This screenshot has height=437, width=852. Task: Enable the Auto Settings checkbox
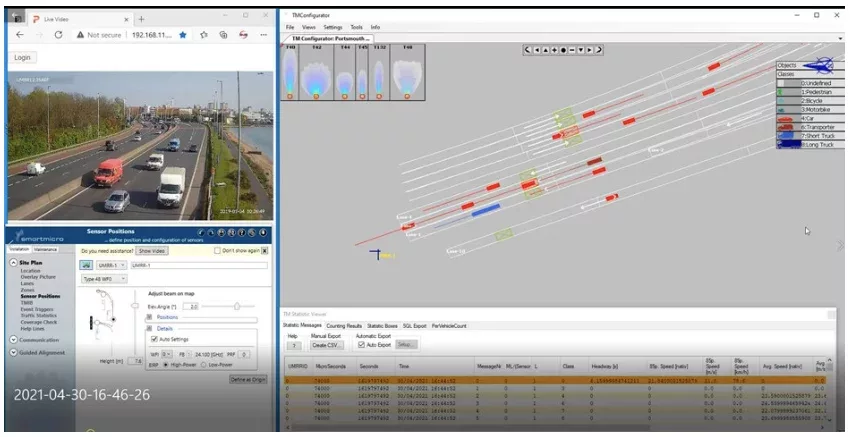click(x=153, y=339)
